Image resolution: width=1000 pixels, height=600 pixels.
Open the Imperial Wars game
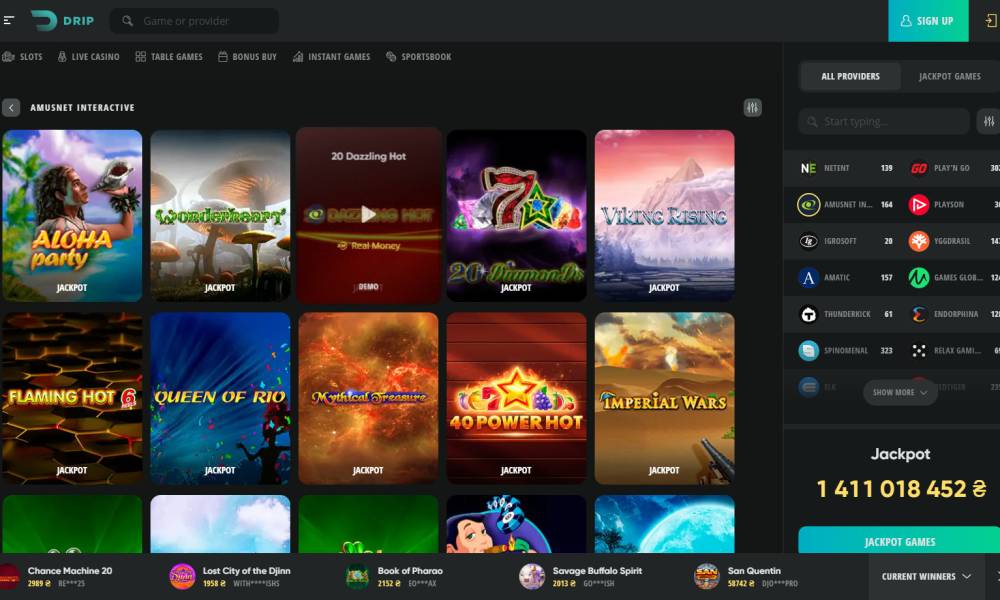click(664, 398)
